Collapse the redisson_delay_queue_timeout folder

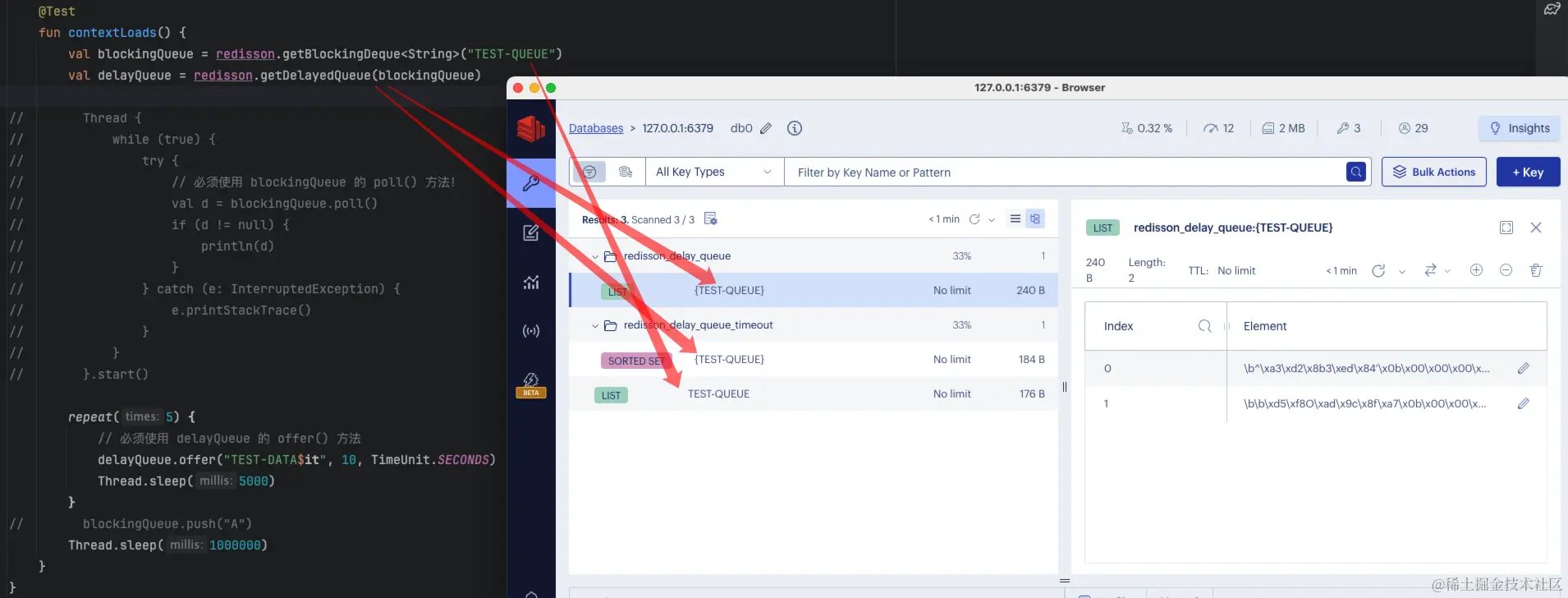tap(595, 325)
